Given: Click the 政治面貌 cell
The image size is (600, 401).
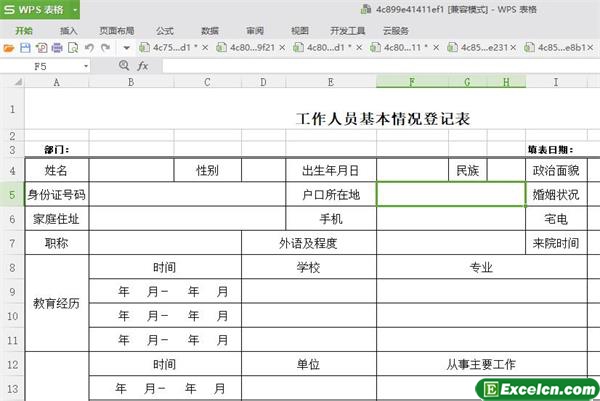Looking at the screenshot, I should tap(556, 170).
